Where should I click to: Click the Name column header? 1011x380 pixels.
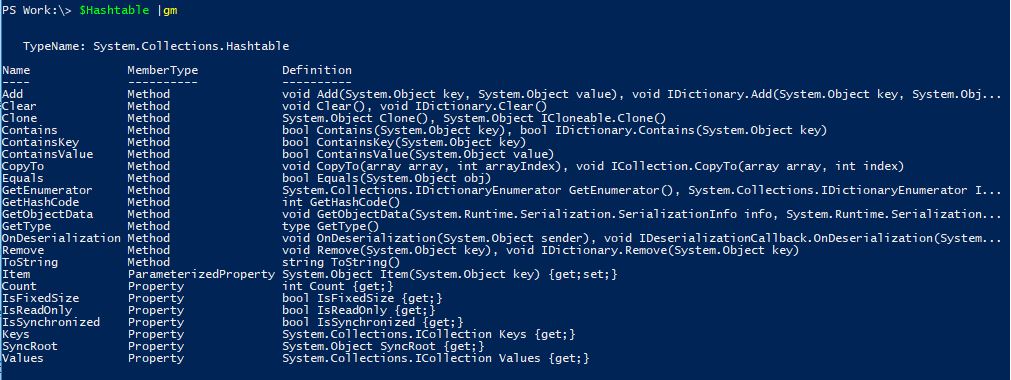[x=15, y=70]
